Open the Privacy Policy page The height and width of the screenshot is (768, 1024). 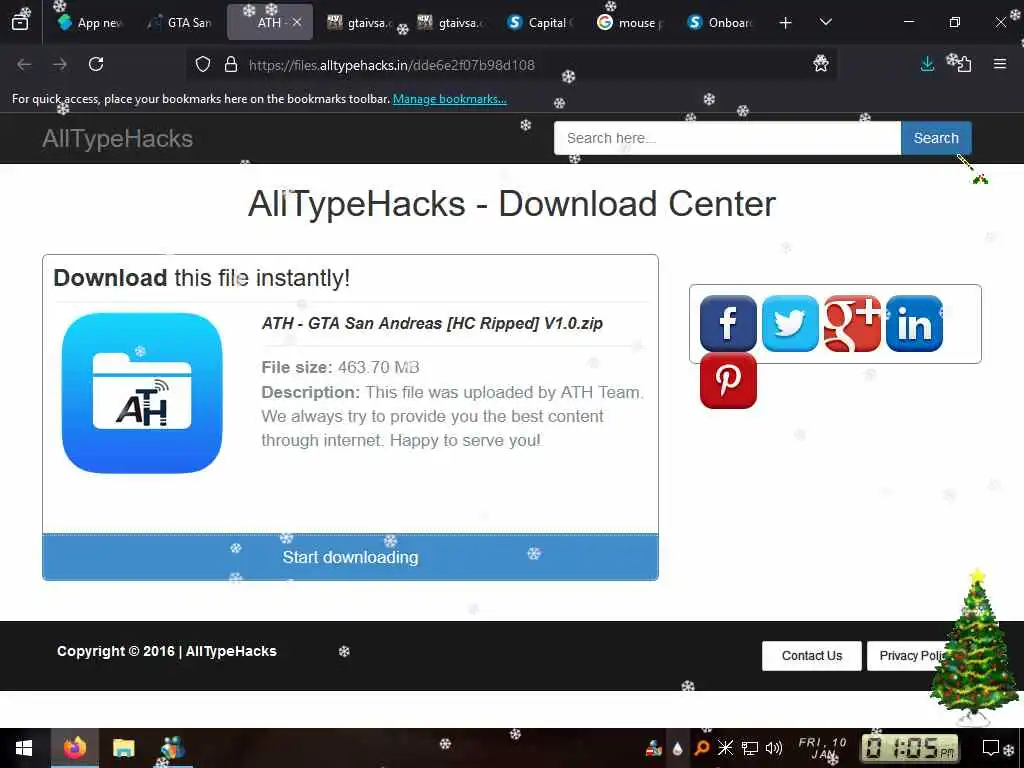[910, 656]
